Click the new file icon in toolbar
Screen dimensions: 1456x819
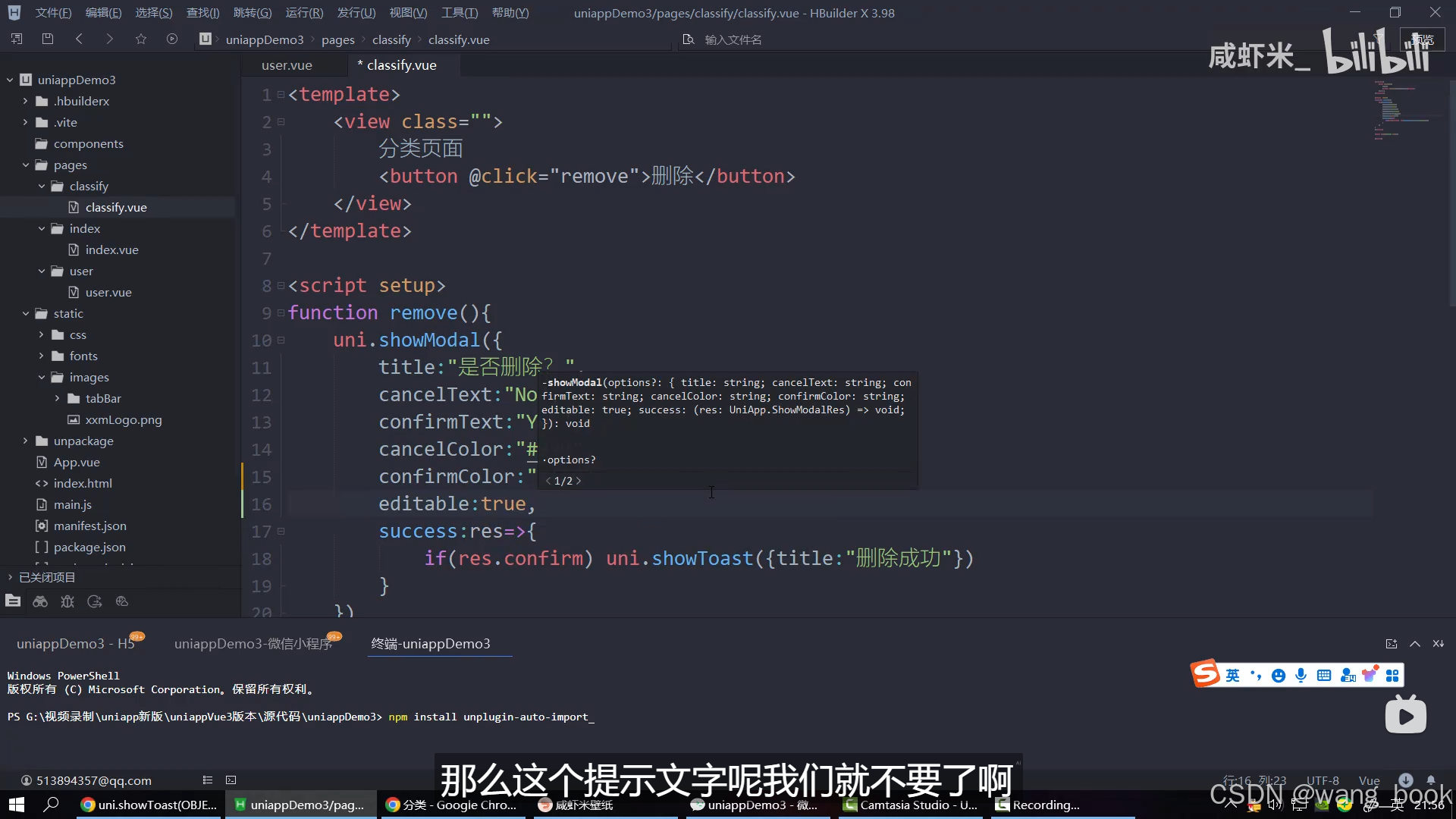click(x=17, y=39)
